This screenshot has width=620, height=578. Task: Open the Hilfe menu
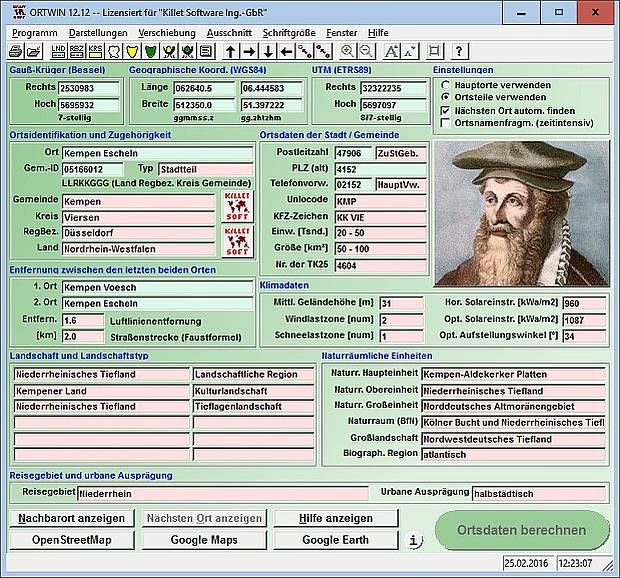click(x=378, y=33)
